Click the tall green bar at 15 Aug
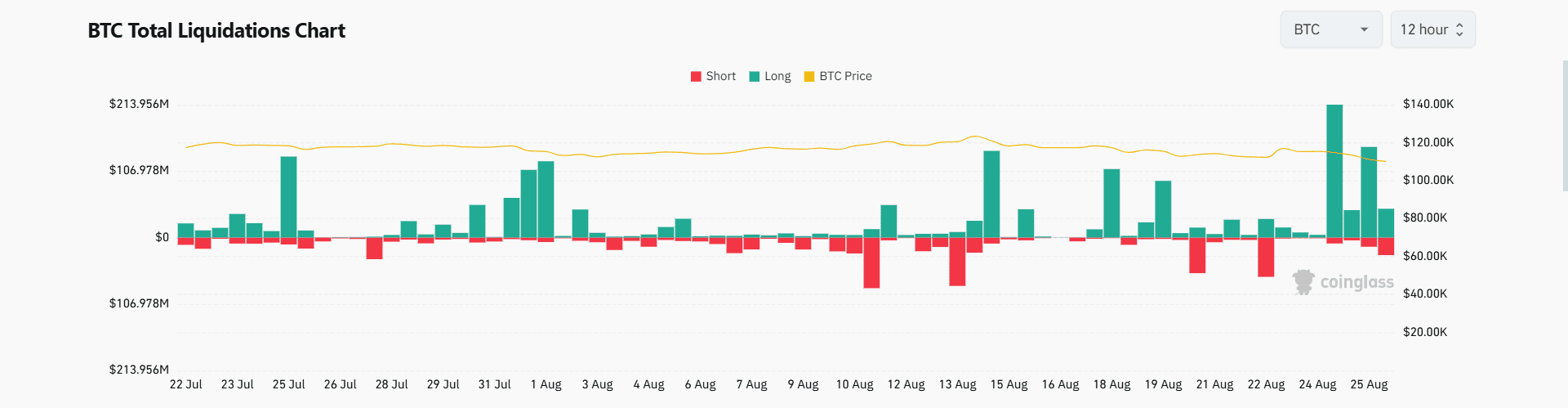Image resolution: width=1568 pixels, height=408 pixels. click(x=991, y=194)
